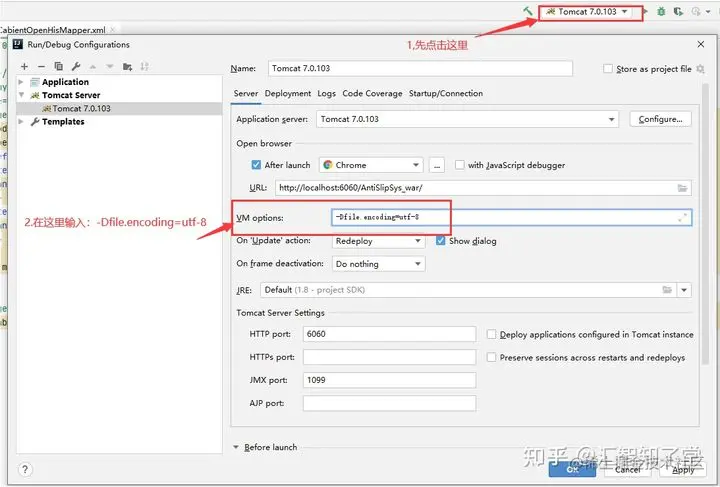This screenshot has height=487, width=720.
Task: Click the folder icon in the URL field
Action: click(682, 188)
